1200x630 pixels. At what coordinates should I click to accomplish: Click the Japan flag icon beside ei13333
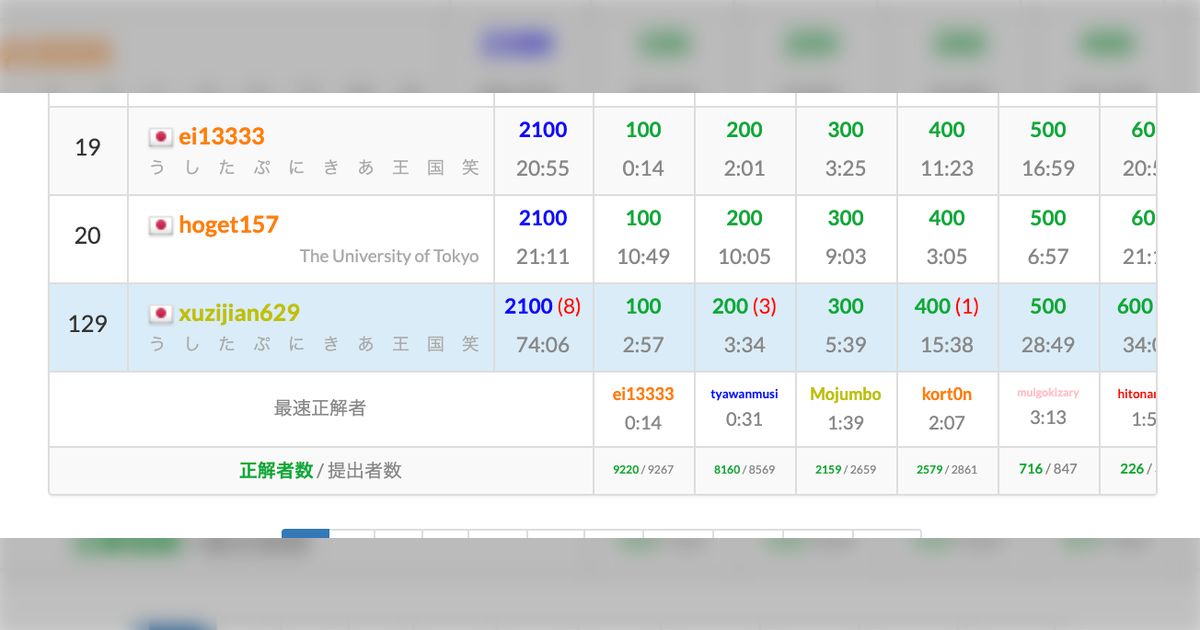pos(160,137)
